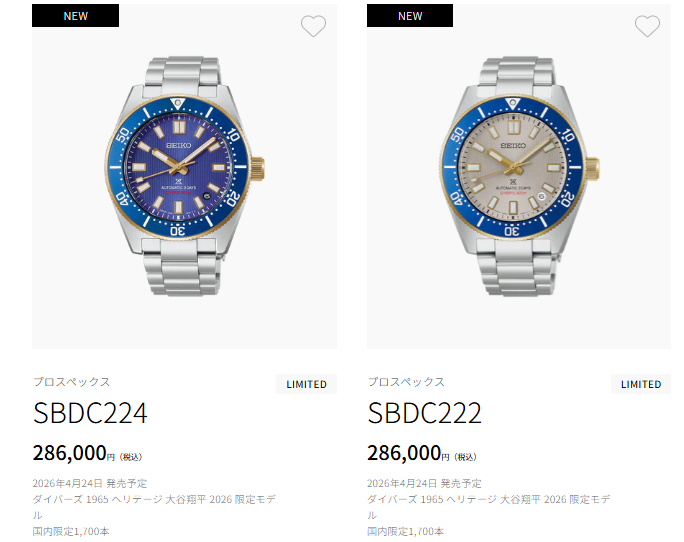Open the blue-dial SBDC224 watch image
Screen dimensions: 684x542
(185, 176)
